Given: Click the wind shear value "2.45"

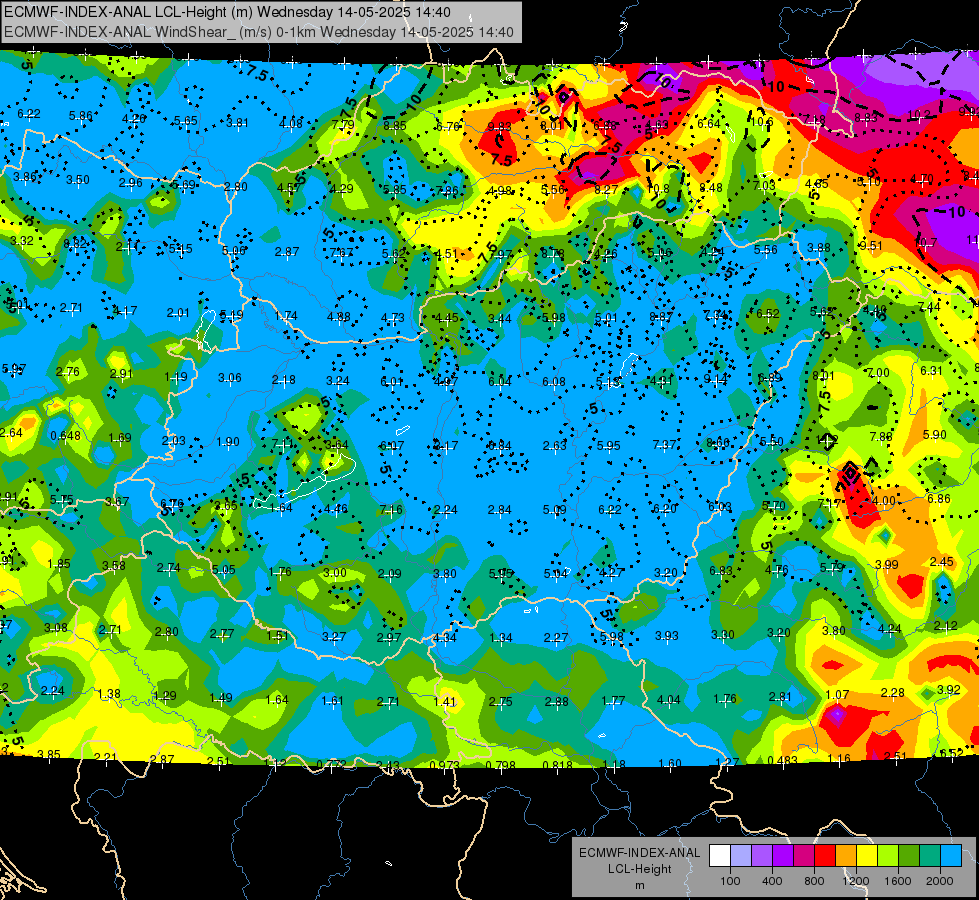Looking at the screenshot, I should coord(942,562).
